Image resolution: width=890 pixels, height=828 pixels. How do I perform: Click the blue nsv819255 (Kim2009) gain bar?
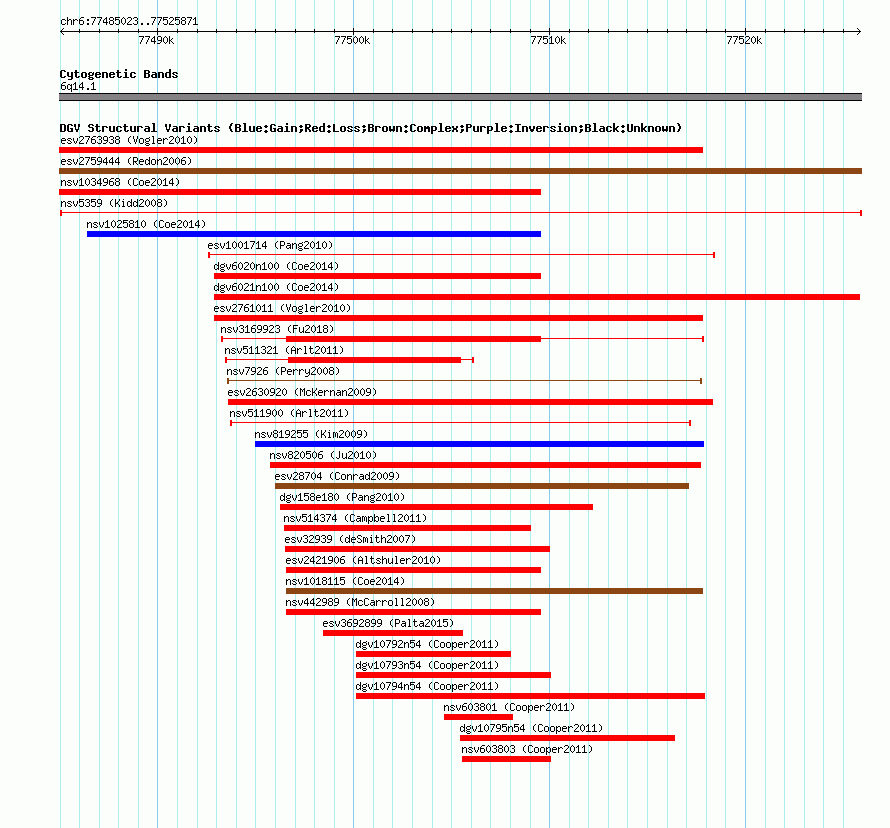click(479, 444)
